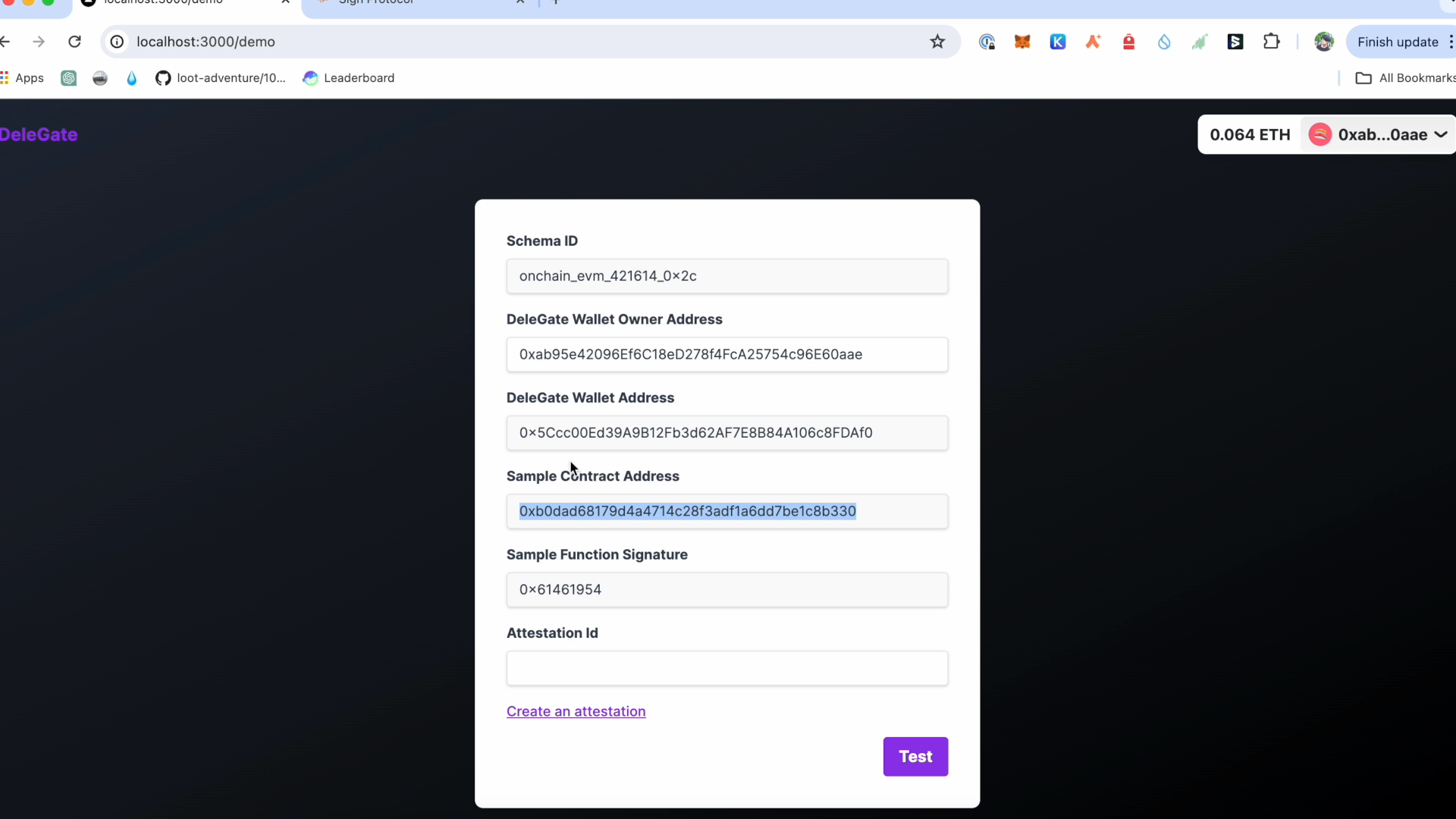Screen dimensions: 1456x819
Task: Click into the Sample Contract Address field
Action: tap(727, 511)
